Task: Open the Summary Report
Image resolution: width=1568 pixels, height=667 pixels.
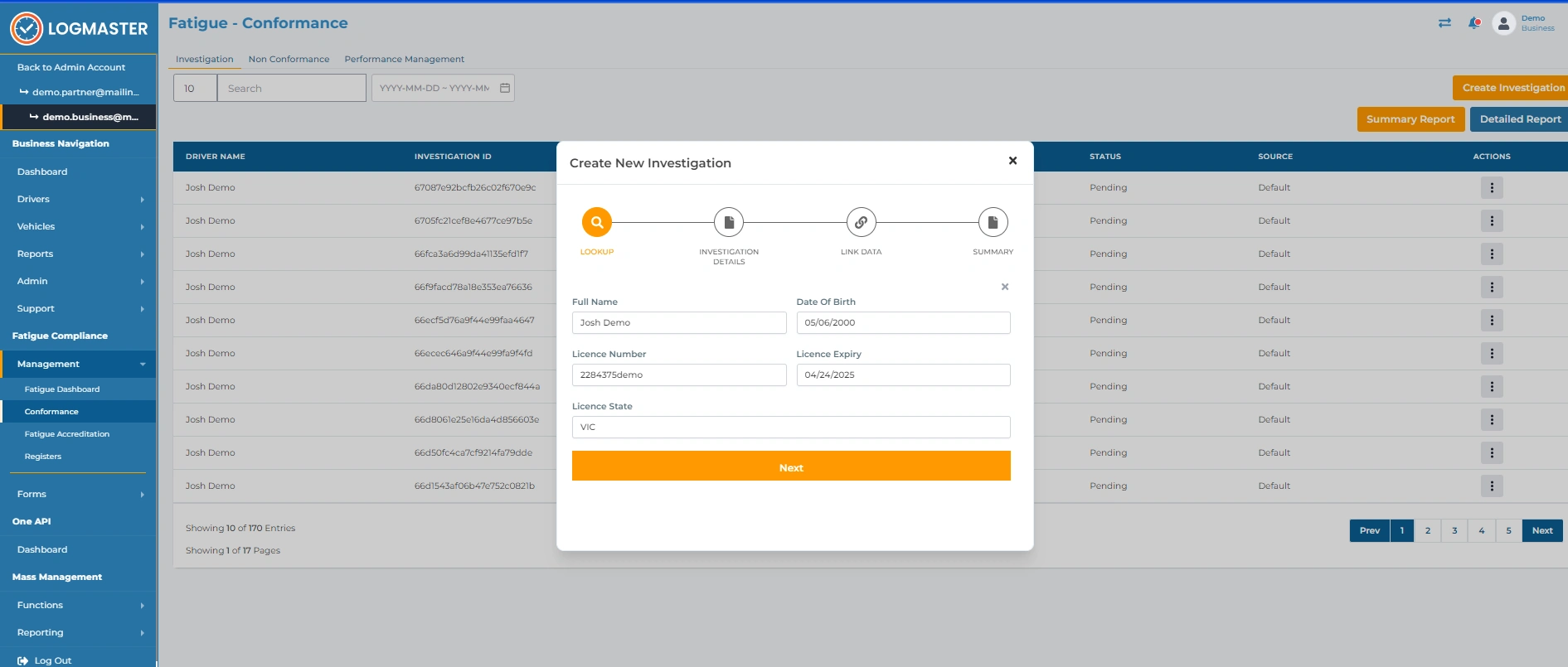Action: coord(1410,119)
